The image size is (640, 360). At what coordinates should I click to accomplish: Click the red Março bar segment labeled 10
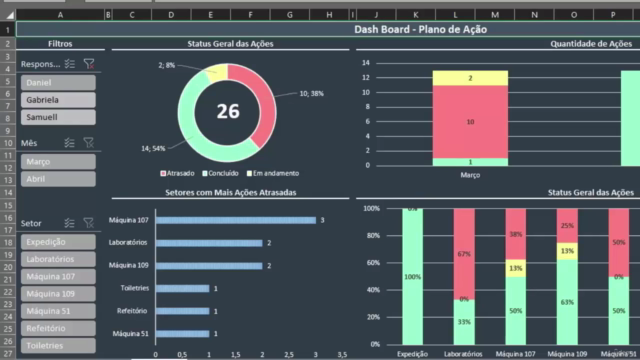point(470,122)
